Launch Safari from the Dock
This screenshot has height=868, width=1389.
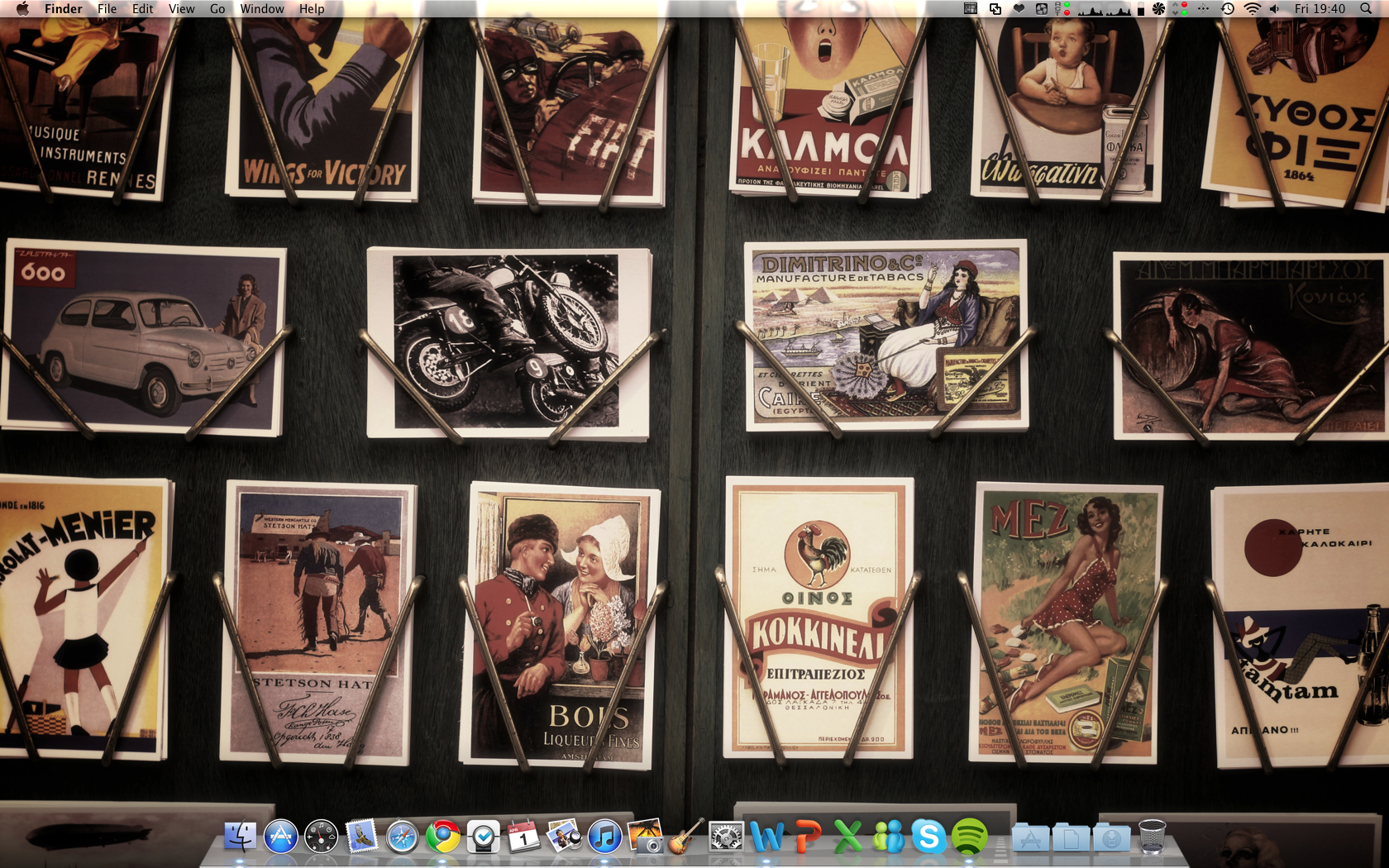point(402,837)
